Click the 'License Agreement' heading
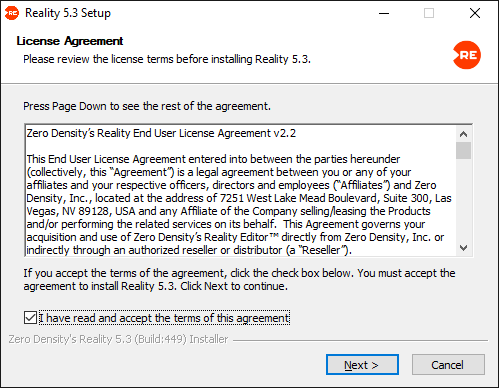 click(x=70, y=41)
